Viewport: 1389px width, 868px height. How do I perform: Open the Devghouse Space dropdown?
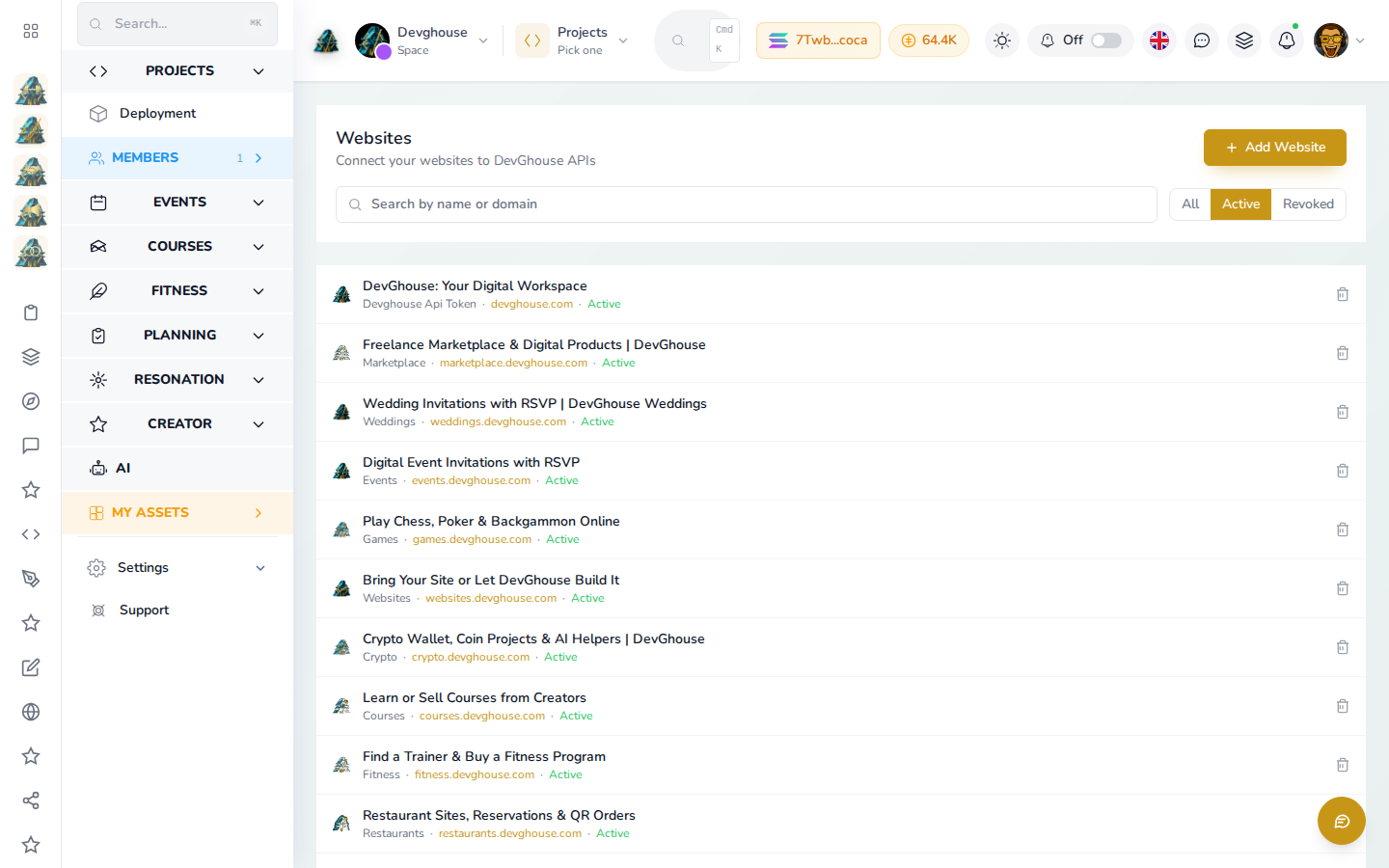[x=422, y=41]
